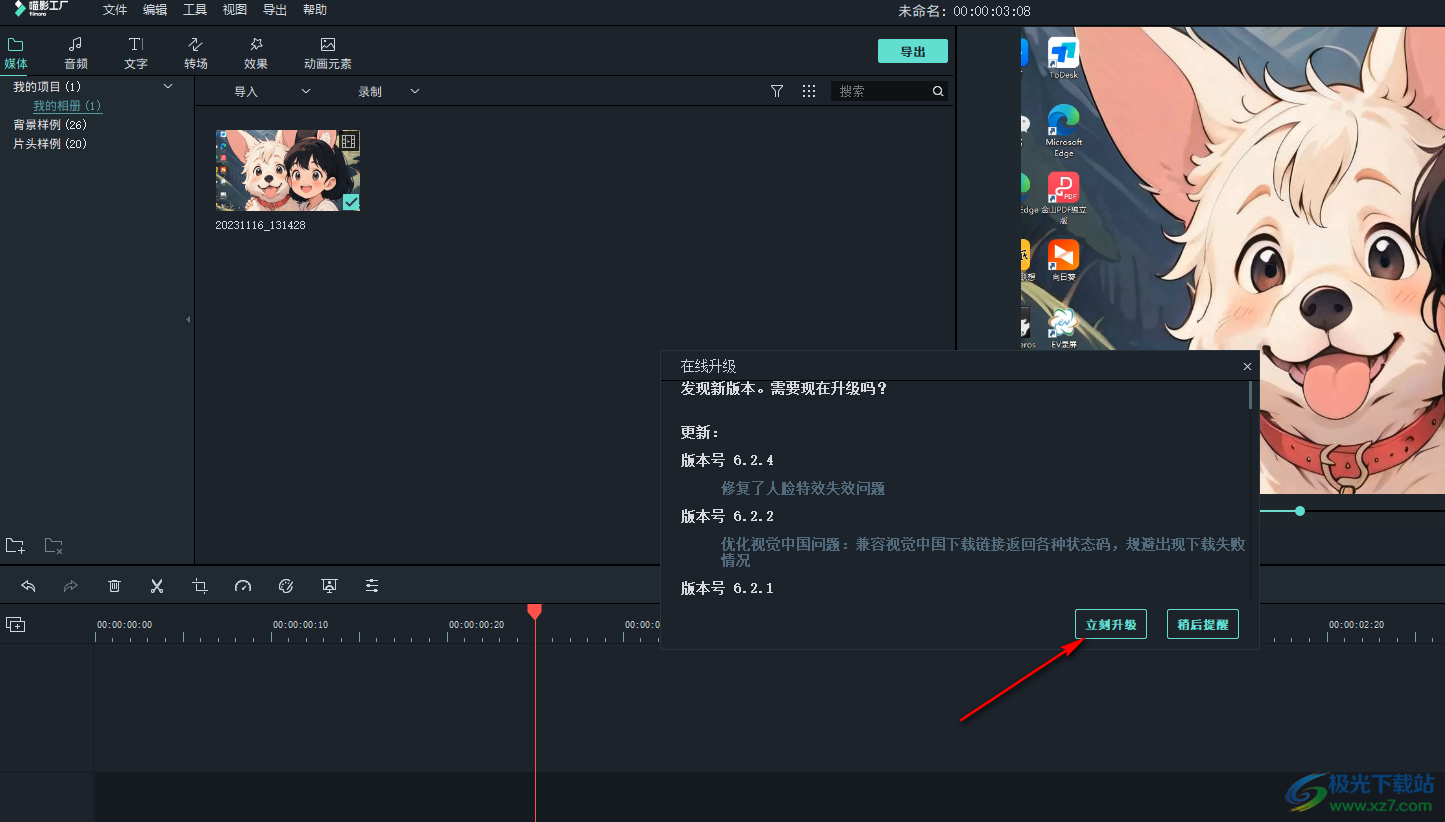The image size is (1445, 822).
Task: Click the green 导出 export button
Action: tap(913, 51)
